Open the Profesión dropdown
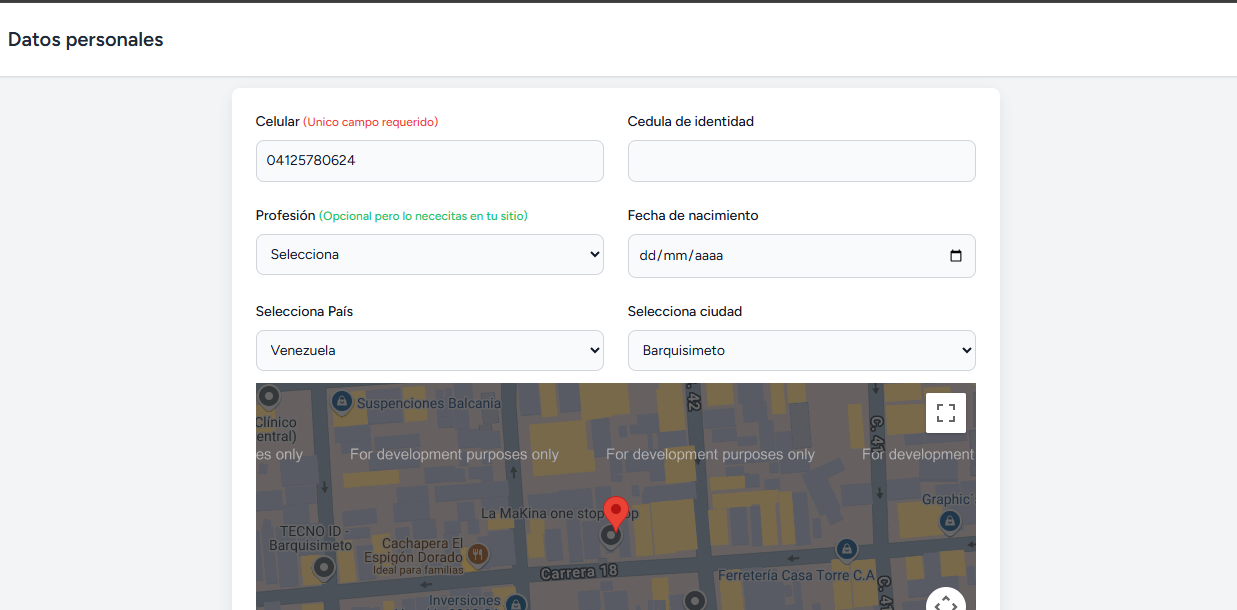1237x610 pixels. click(x=430, y=254)
